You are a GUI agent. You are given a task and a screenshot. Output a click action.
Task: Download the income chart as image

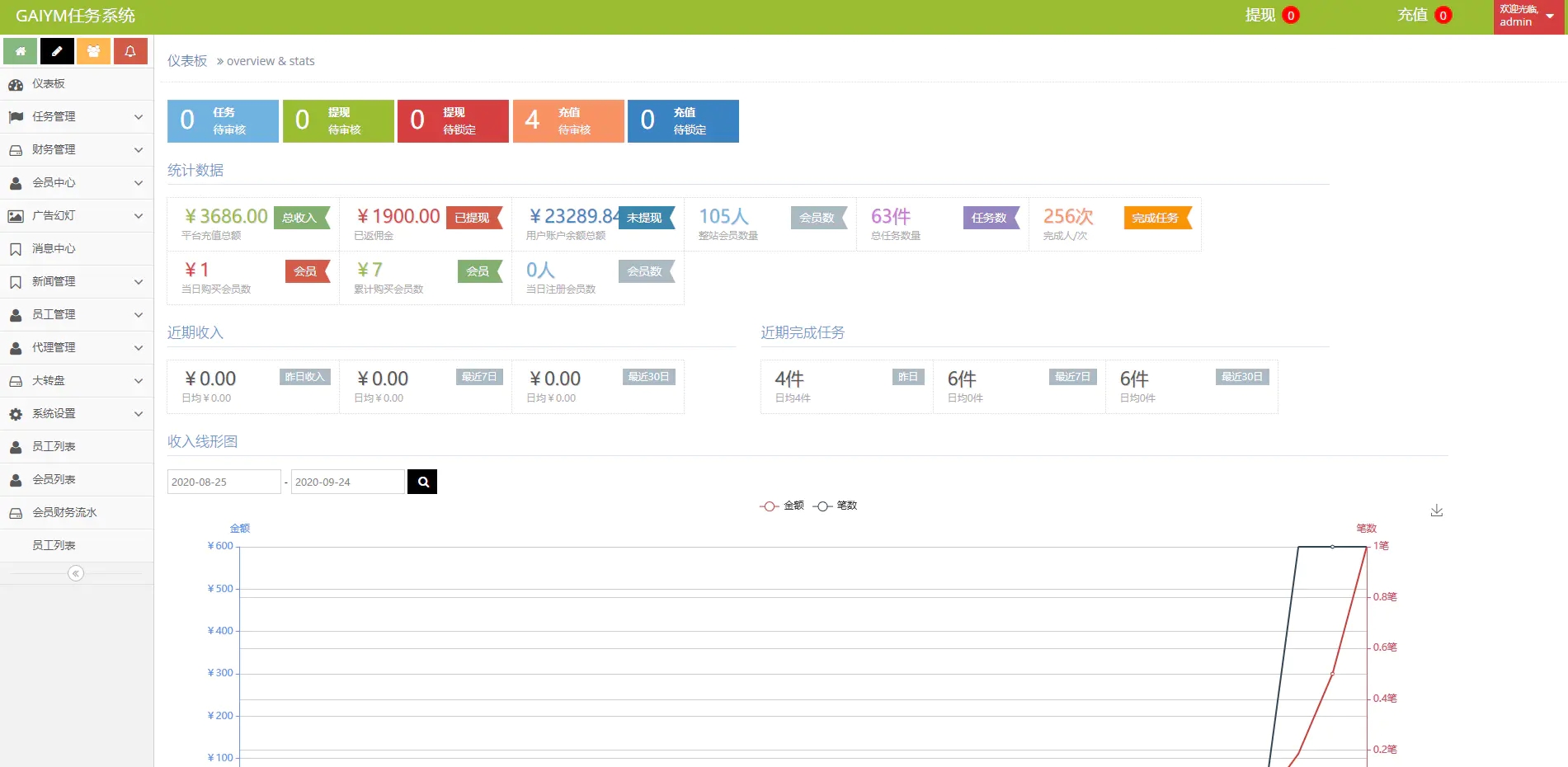tap(1436, 511)
